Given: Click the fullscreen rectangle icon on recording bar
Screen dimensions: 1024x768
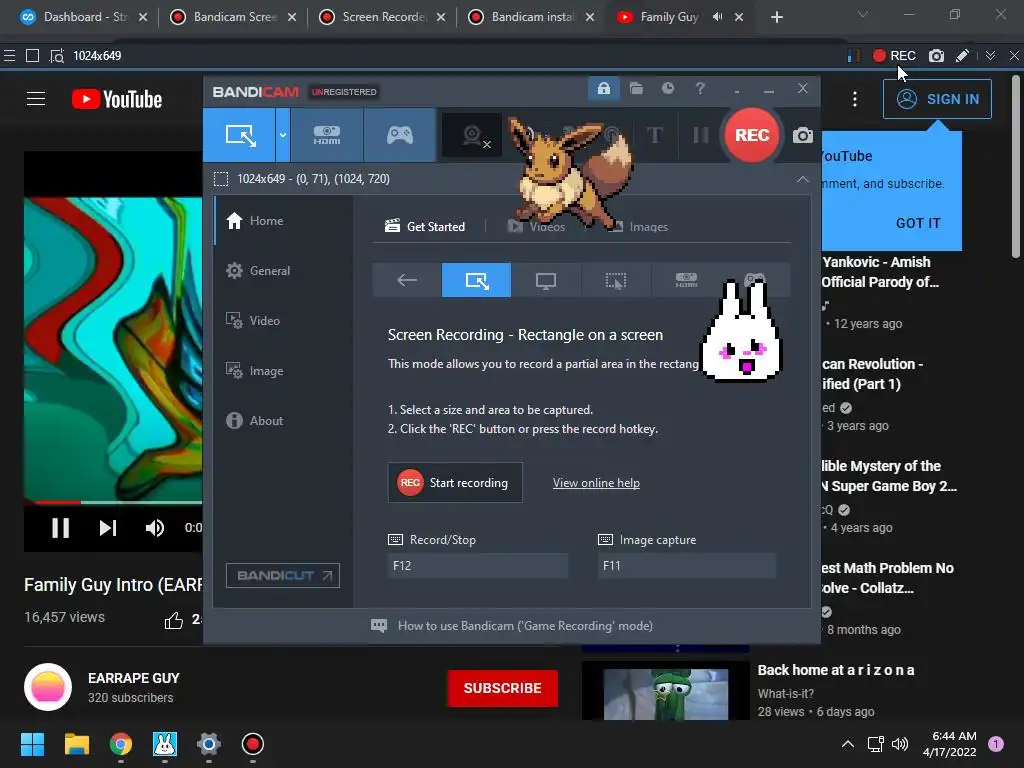Looking at the screenshot, I should (x=32, y=56).
